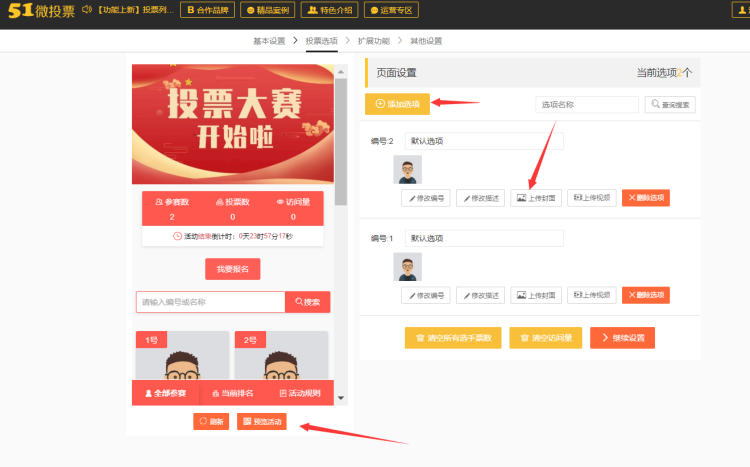The width and height of the screenshot is (750, 467).
Task: Select the 全部参赛 tab in preview
Action: 165,393
